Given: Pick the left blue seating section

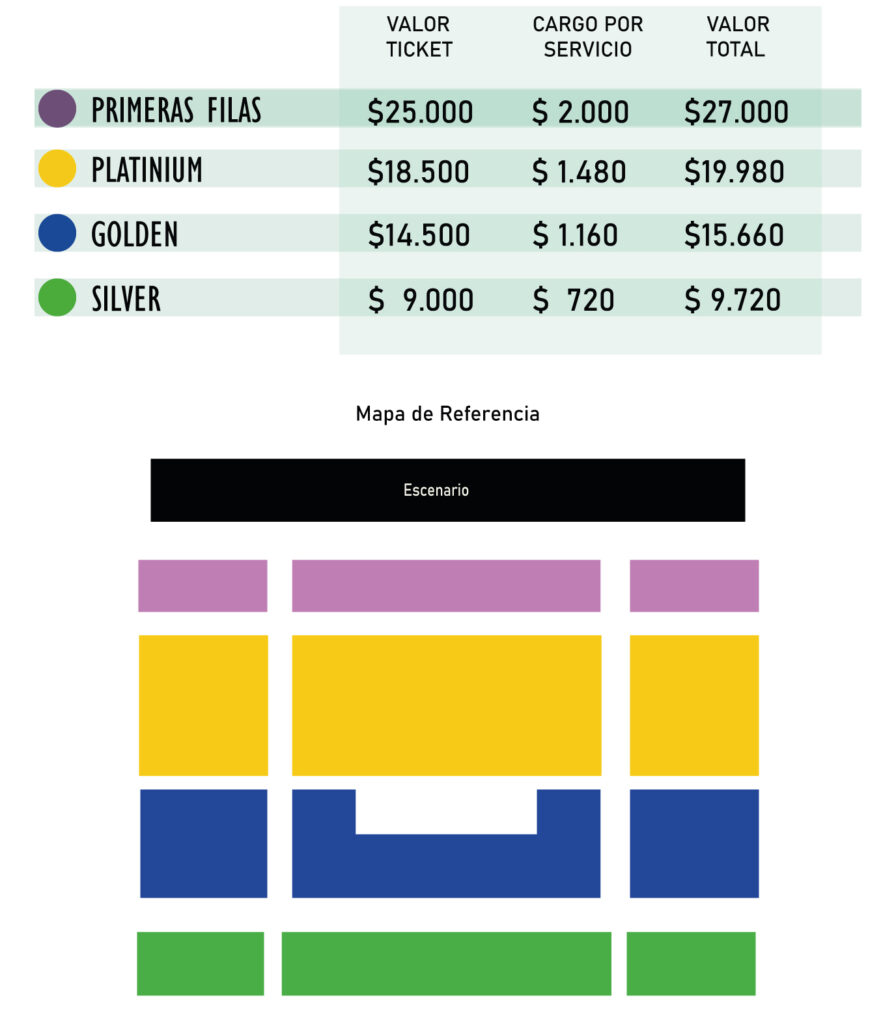Looking at the screenshot, I should (203, 843).
